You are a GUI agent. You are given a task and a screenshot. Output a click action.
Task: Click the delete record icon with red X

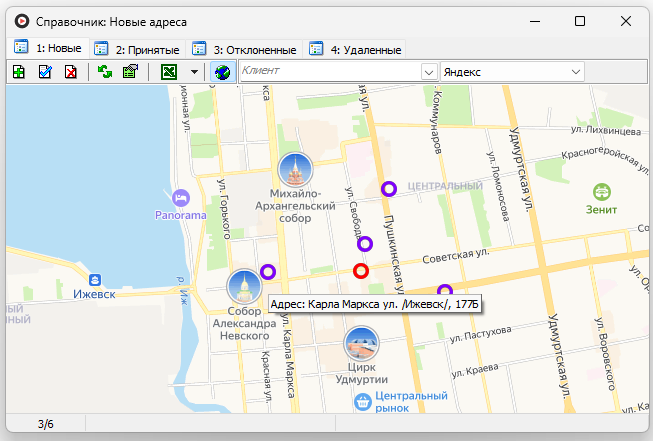pyautogui.click(x=71, y=72)
